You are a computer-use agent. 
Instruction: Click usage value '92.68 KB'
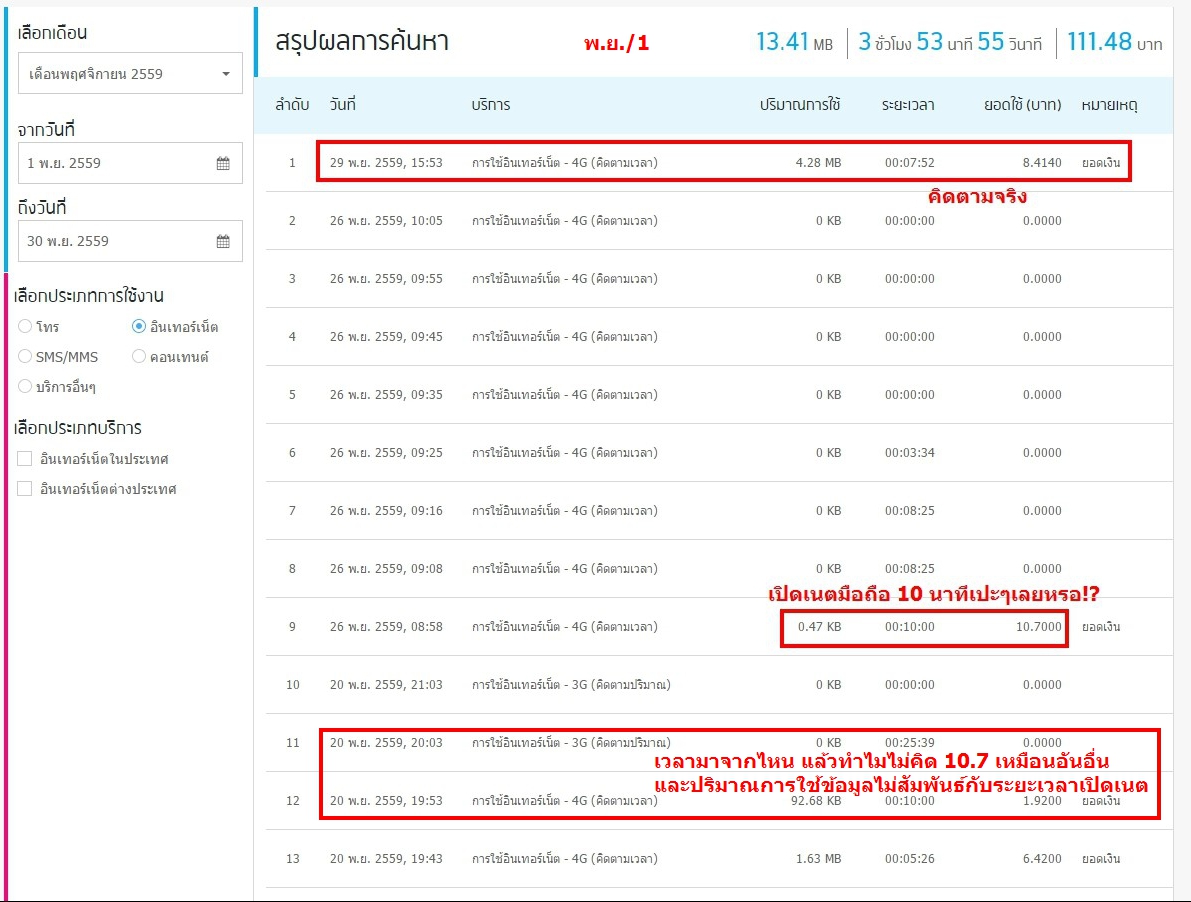point(816,800)
